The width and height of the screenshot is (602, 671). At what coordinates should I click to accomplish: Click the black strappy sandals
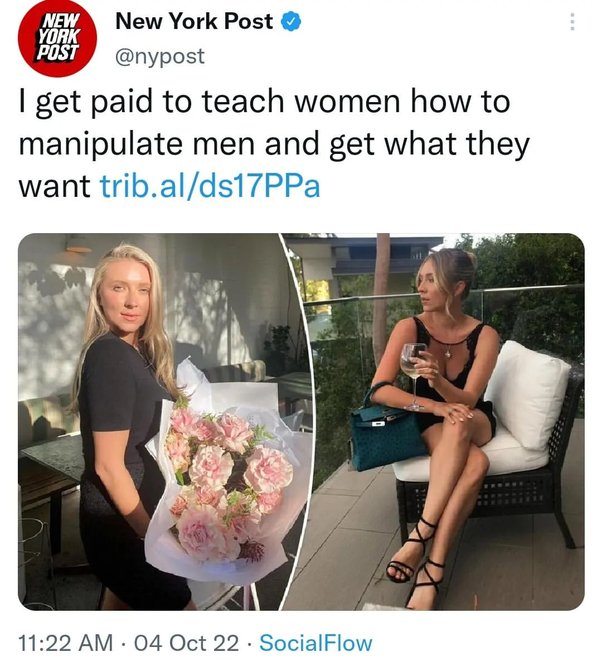pyautogui.click(x=417, y=563)
